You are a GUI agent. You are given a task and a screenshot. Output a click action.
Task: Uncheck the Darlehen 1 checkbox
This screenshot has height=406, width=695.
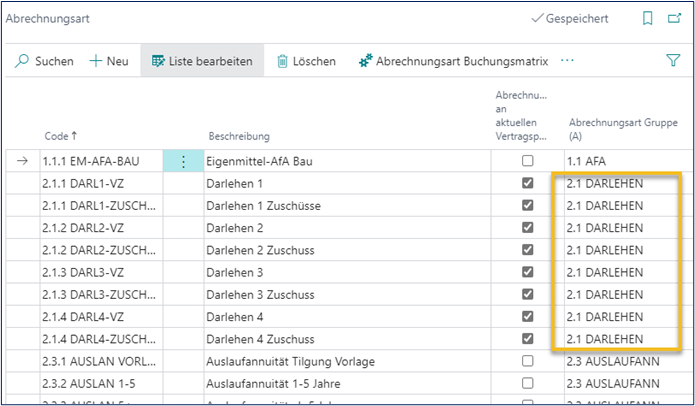coord(527,183)
